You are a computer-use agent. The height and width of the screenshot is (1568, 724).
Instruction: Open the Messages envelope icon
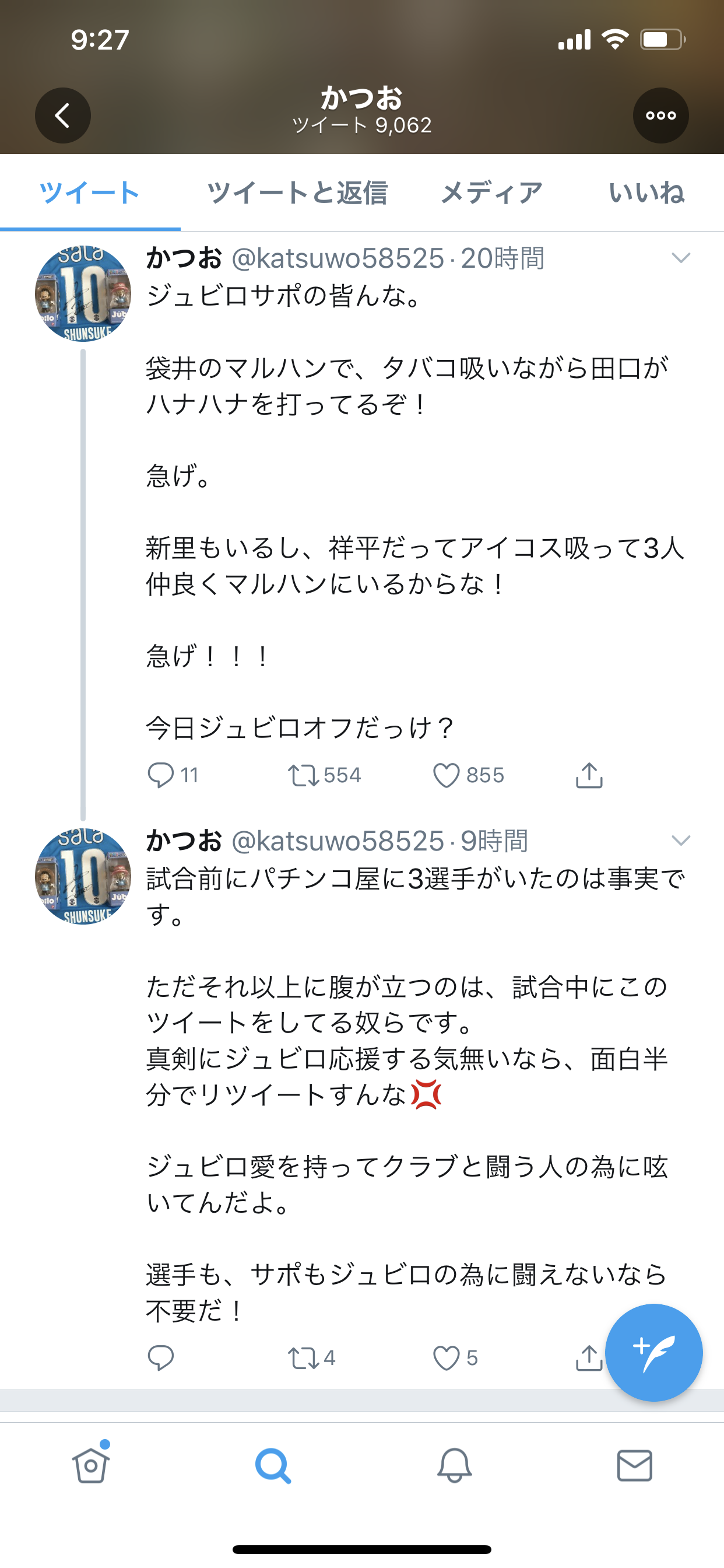point(635,1465)
